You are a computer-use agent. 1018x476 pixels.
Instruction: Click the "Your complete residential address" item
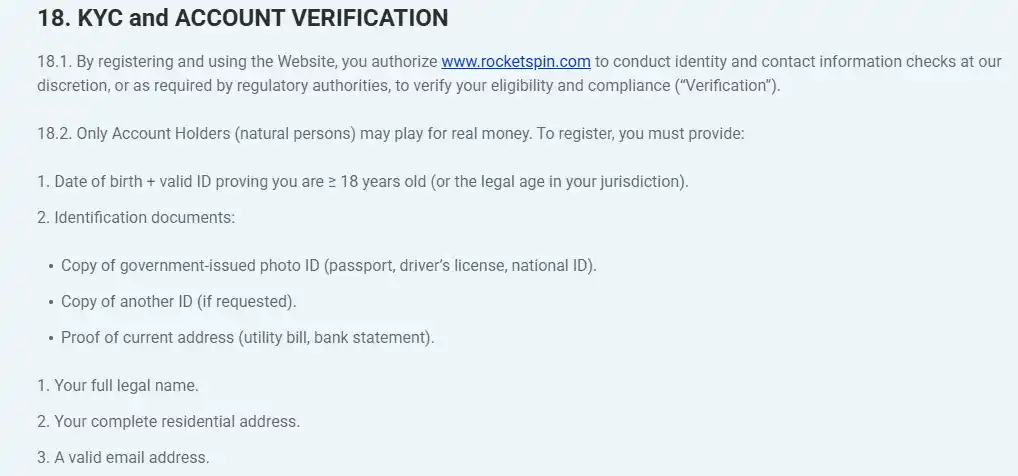168,421
